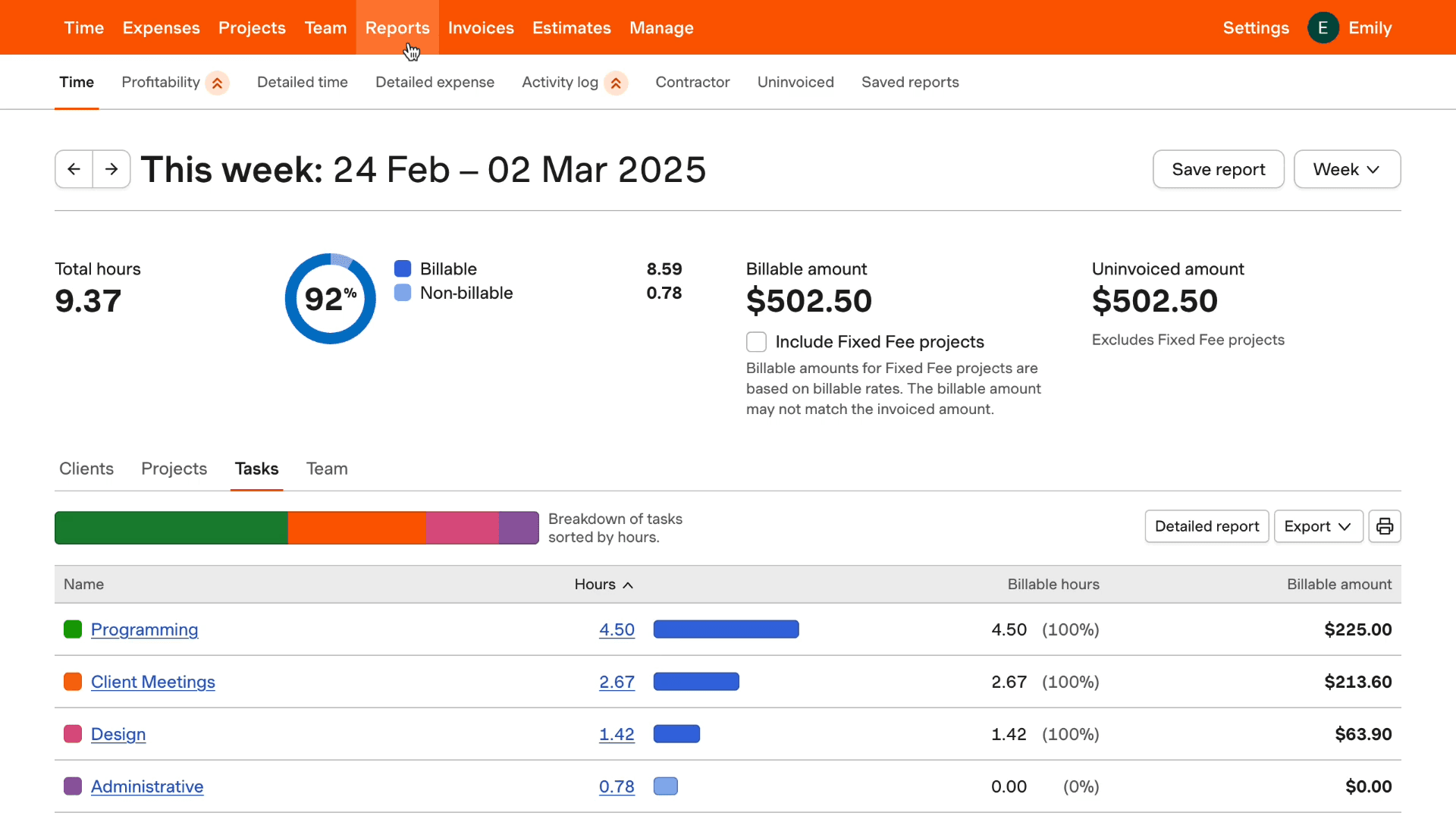Viewport: 1456px width, 819px height.
Task: Open the Export dropdown
Action: pyautogui.click(x=1318, y=526)
